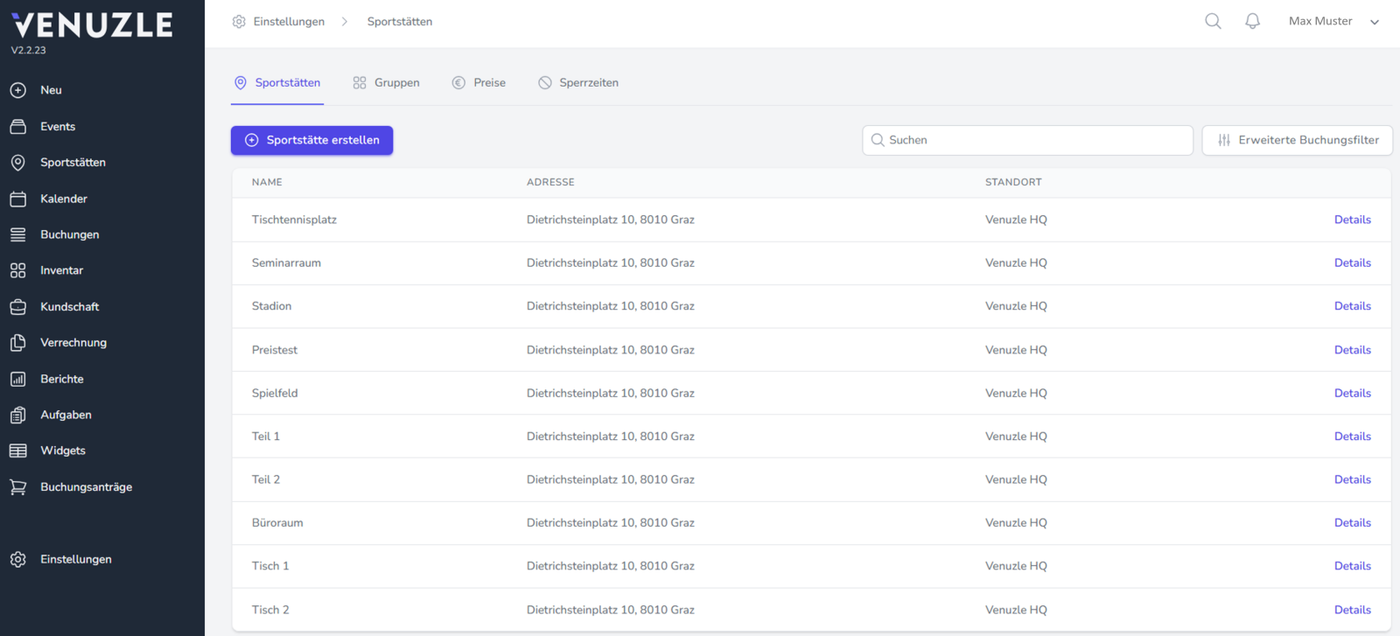Image resolution: width=1400 pixels, height=636 pixels.
Task: Select the Preistest name cell
Action: pyautogui.click(x=275, y=350)
